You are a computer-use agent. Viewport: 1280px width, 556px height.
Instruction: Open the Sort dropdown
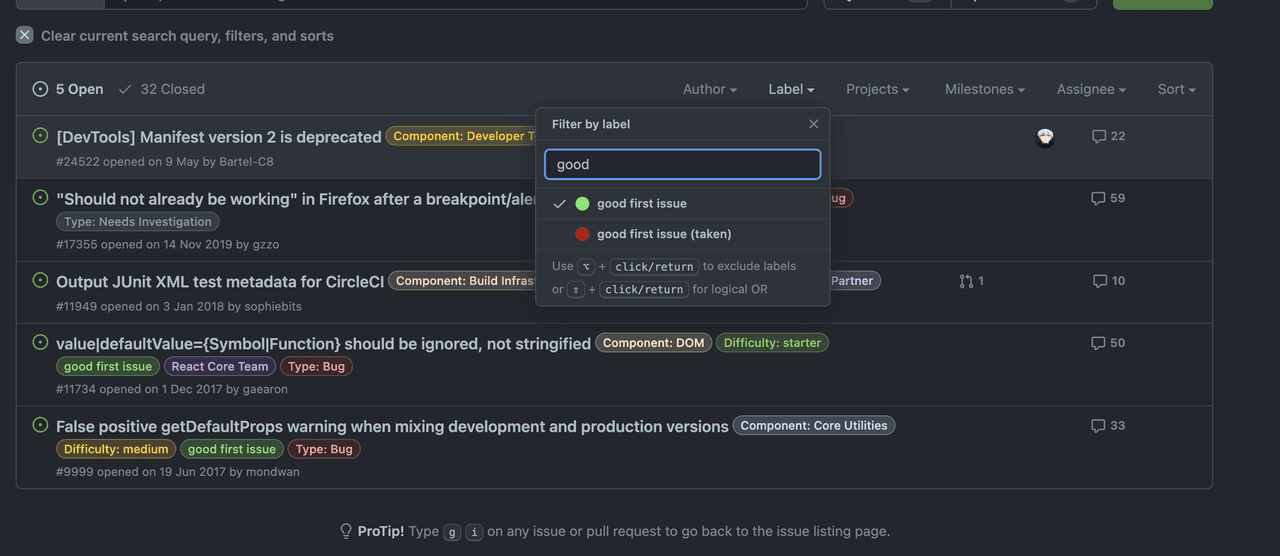[x=1176, y=89]
